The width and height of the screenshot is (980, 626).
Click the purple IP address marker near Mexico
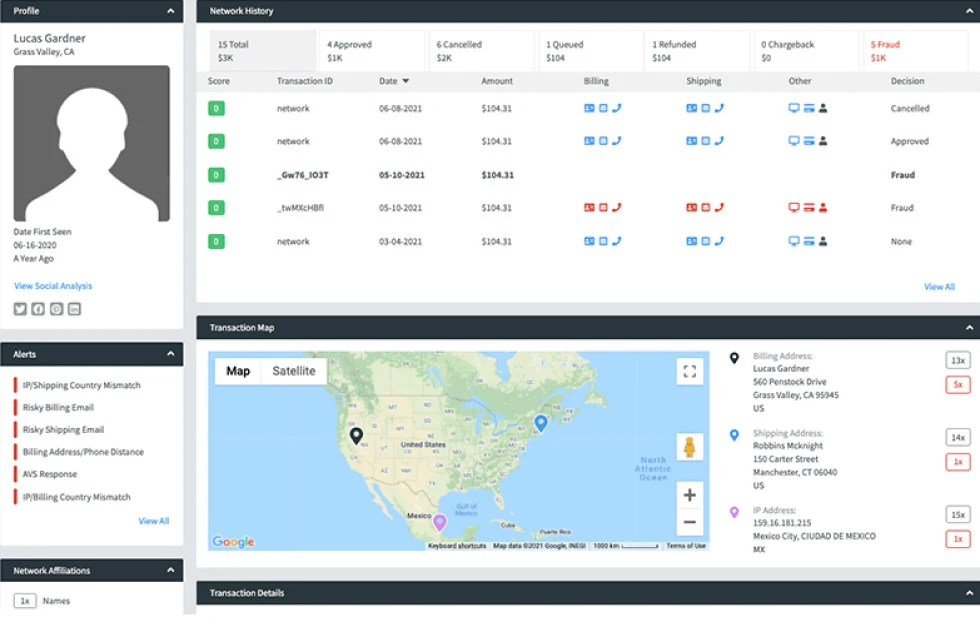point(438,521)
